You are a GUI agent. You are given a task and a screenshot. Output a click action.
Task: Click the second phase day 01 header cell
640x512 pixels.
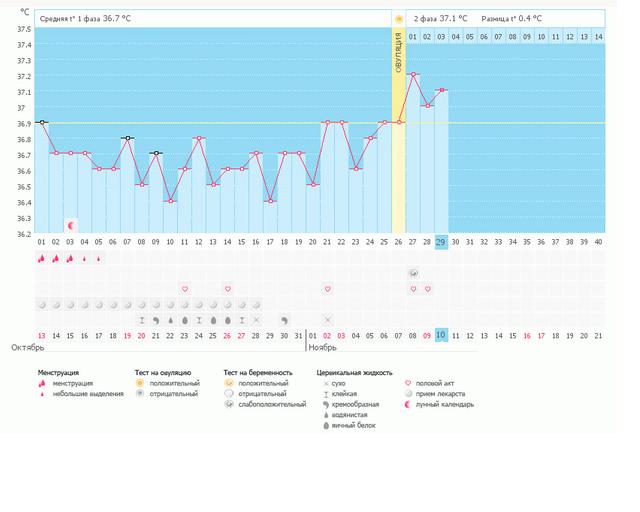pyautogui.click(x=413, y=37)
